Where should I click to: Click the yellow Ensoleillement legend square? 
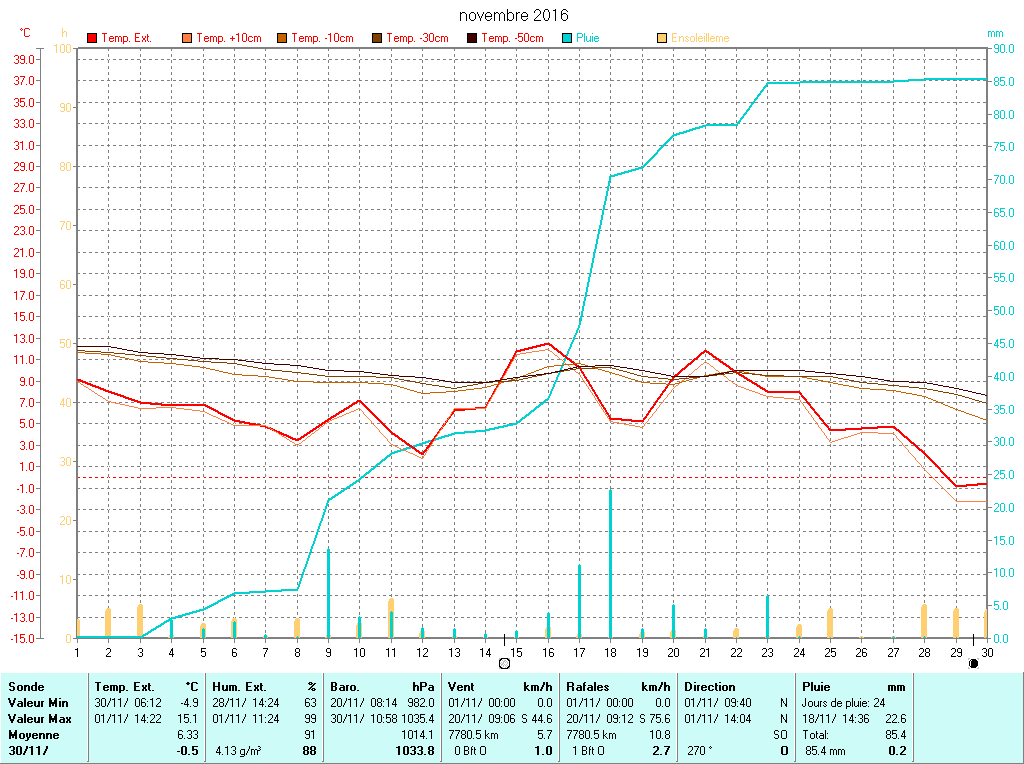tap(662, 39)
